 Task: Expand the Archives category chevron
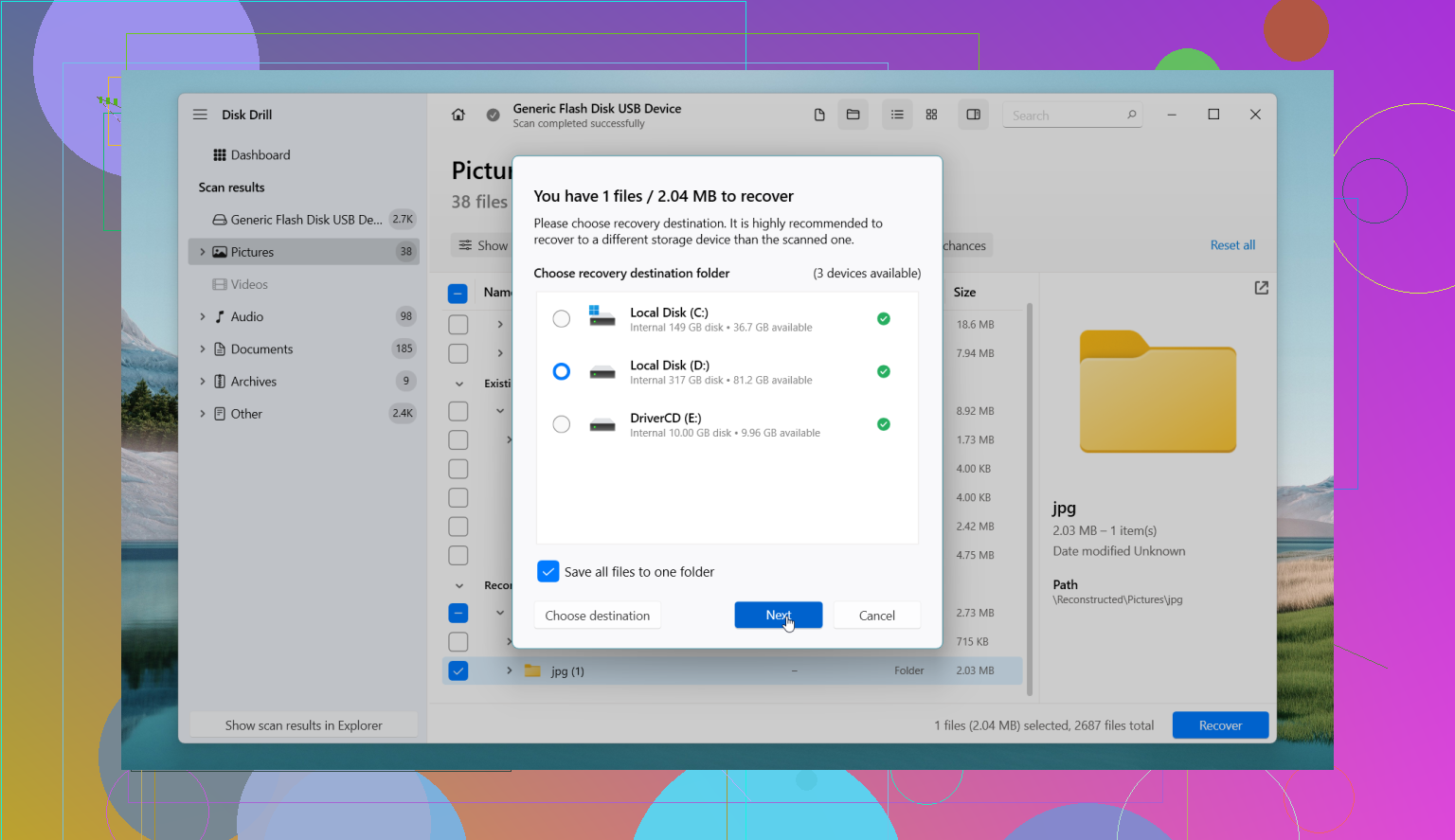202,381
